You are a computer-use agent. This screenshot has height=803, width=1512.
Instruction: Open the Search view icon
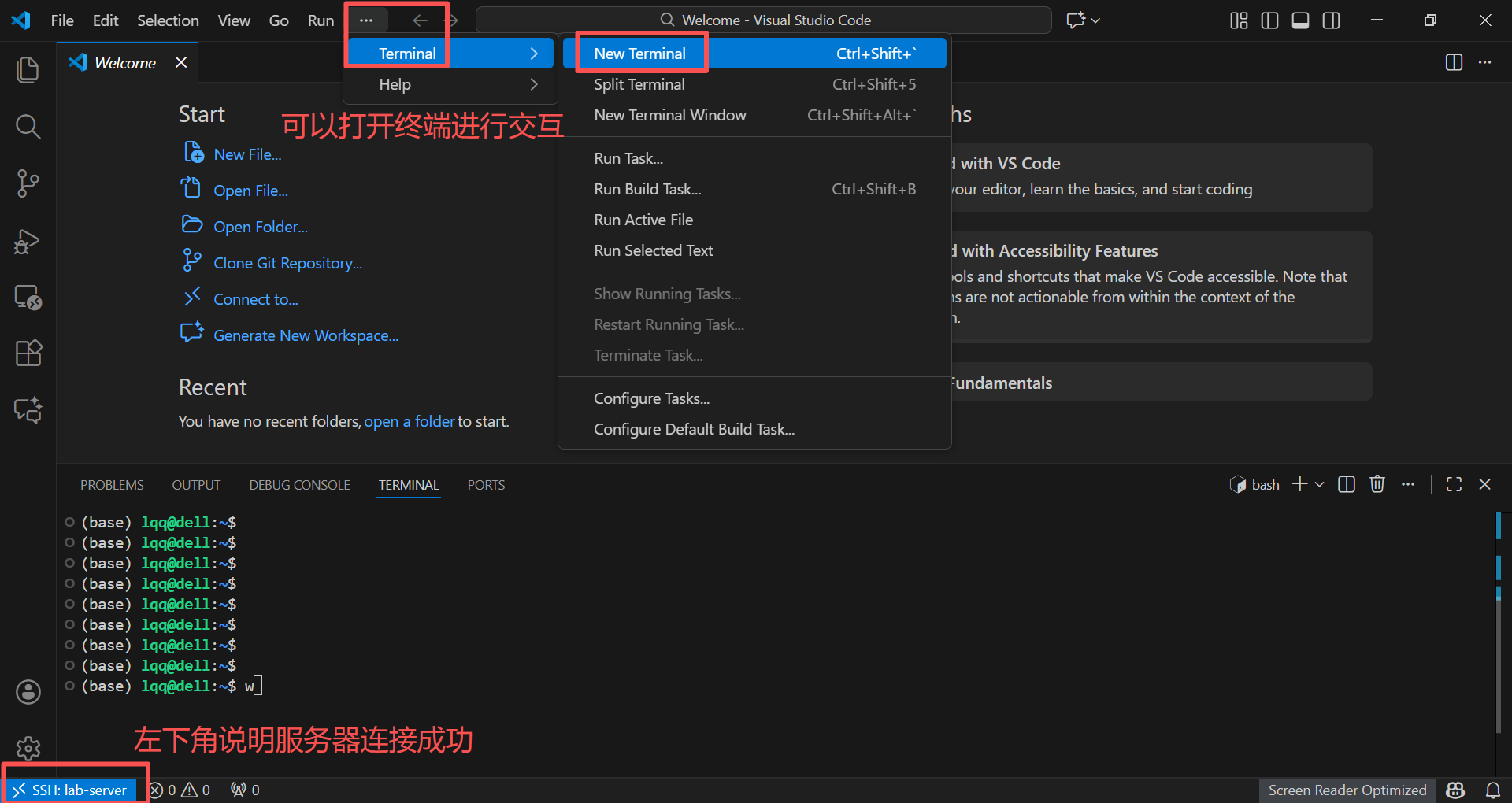[x=28, y=127]
